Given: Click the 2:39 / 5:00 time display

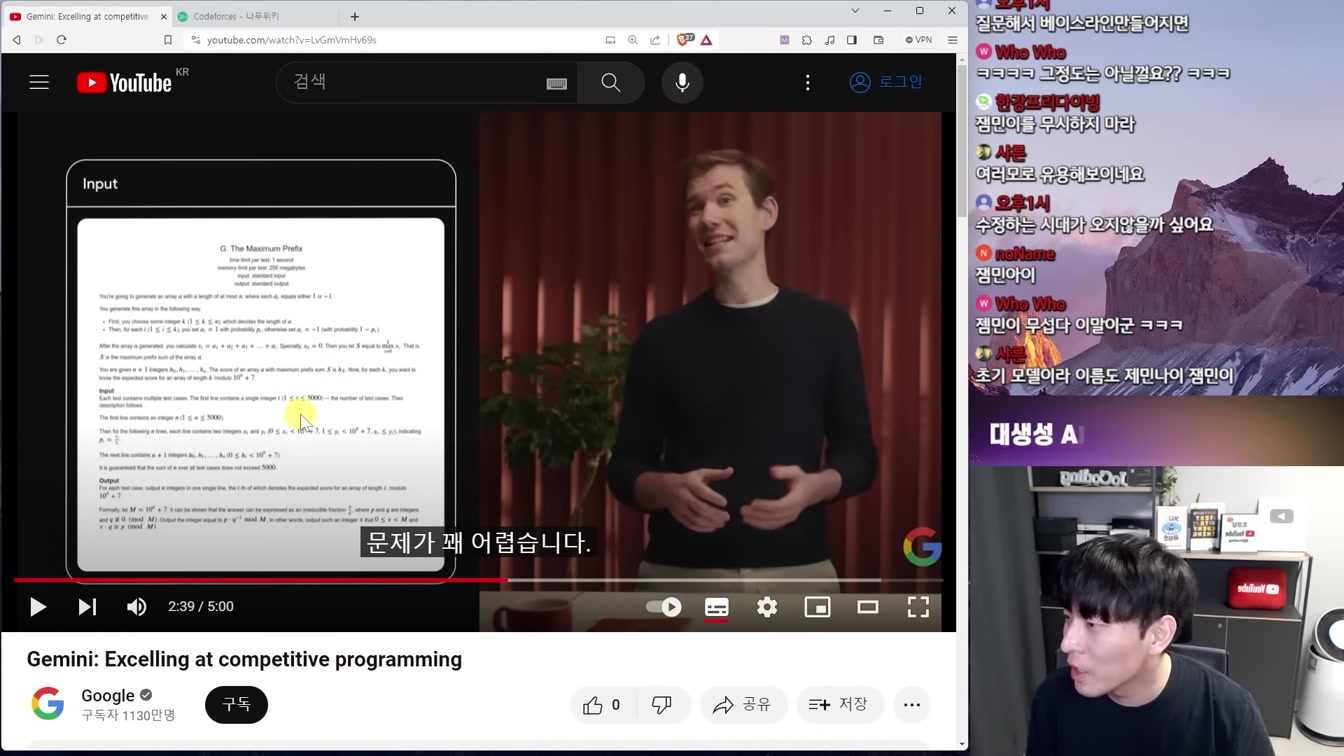Looking at the screenshot, I should [x=201, y=607].
